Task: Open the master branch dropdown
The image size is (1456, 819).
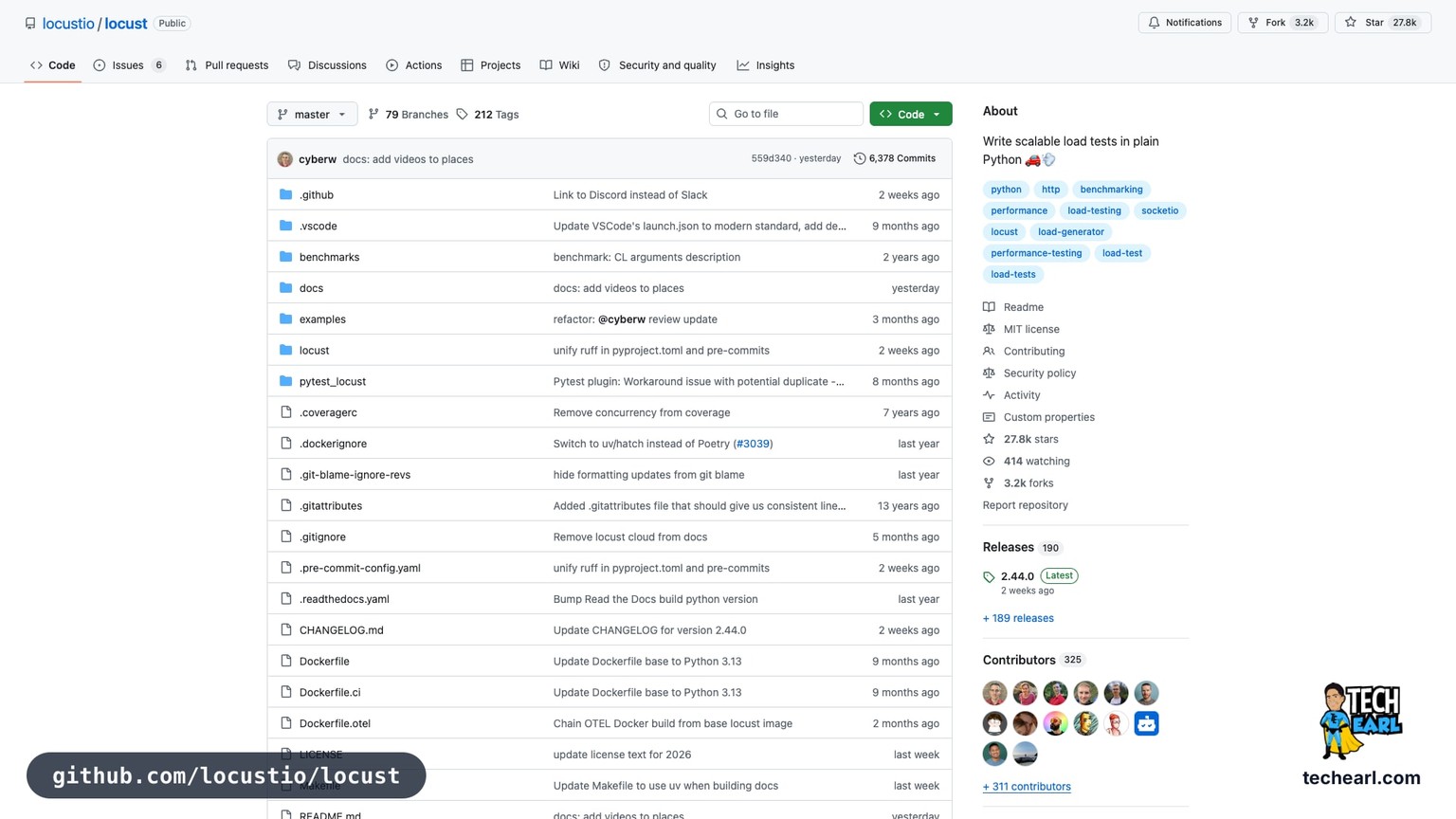Action: [x=312, y=114]
